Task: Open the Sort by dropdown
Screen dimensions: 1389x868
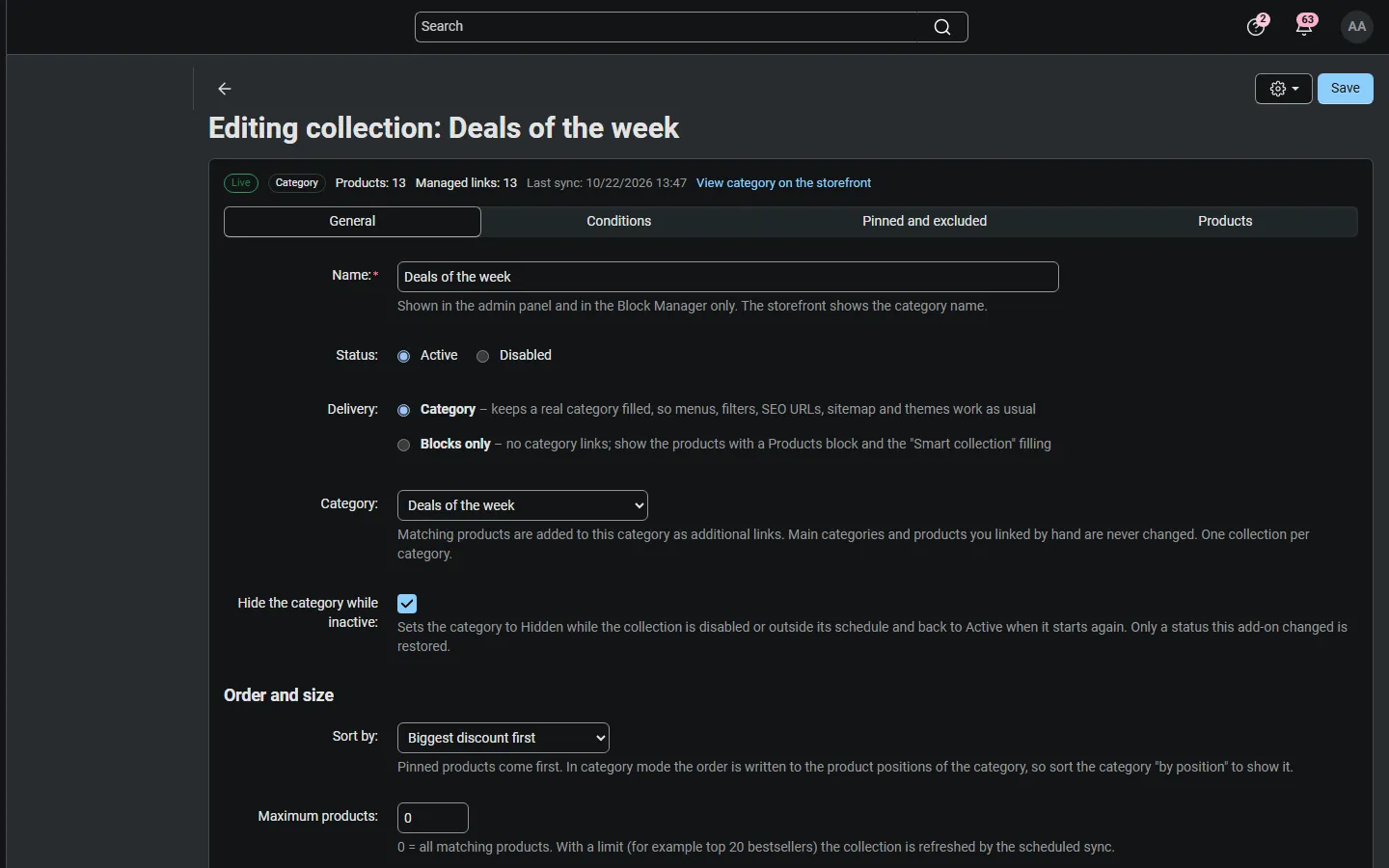Action: (x=504, y=738)
